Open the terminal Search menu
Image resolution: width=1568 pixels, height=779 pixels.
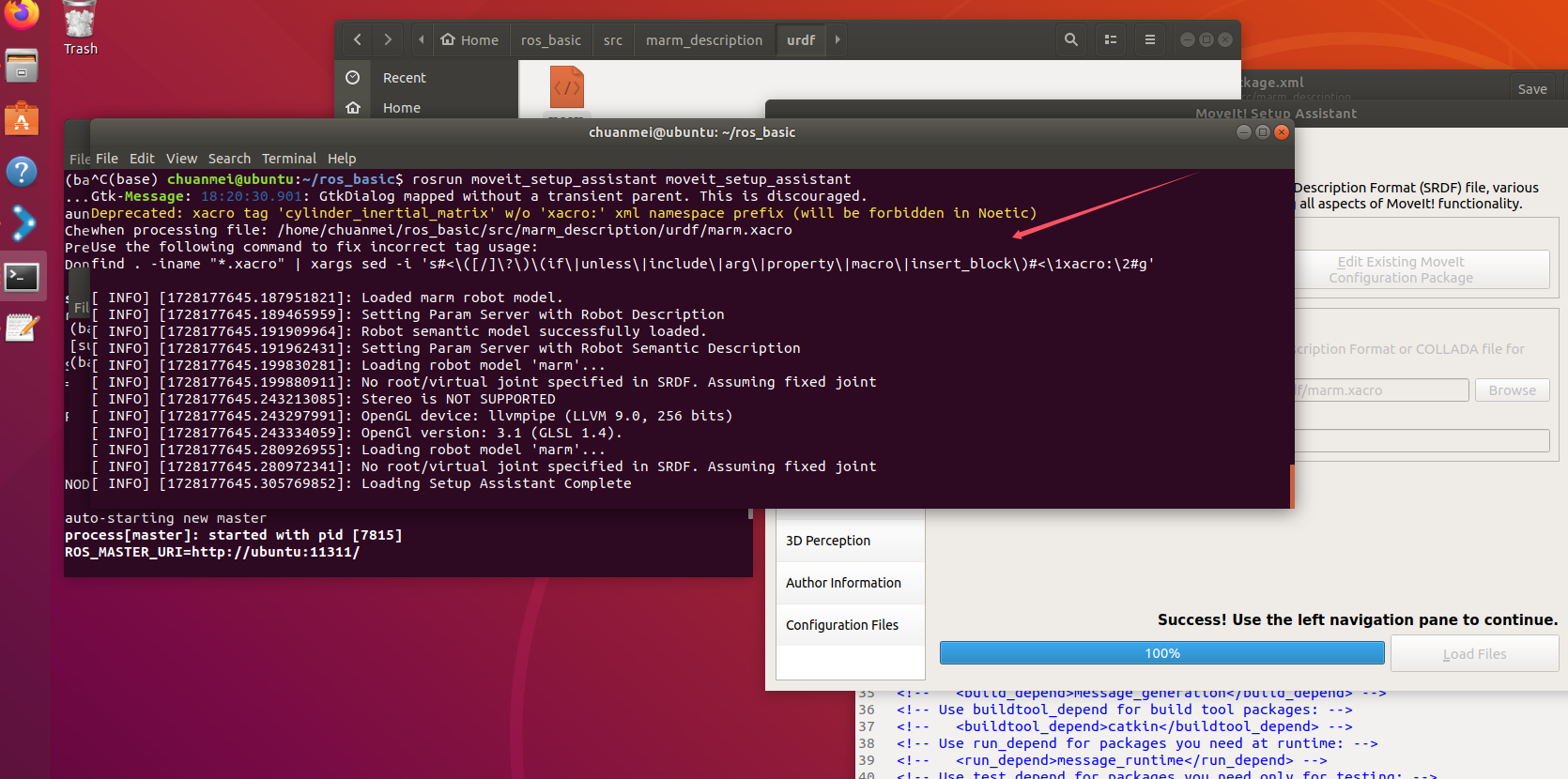[x=229, y=159]
